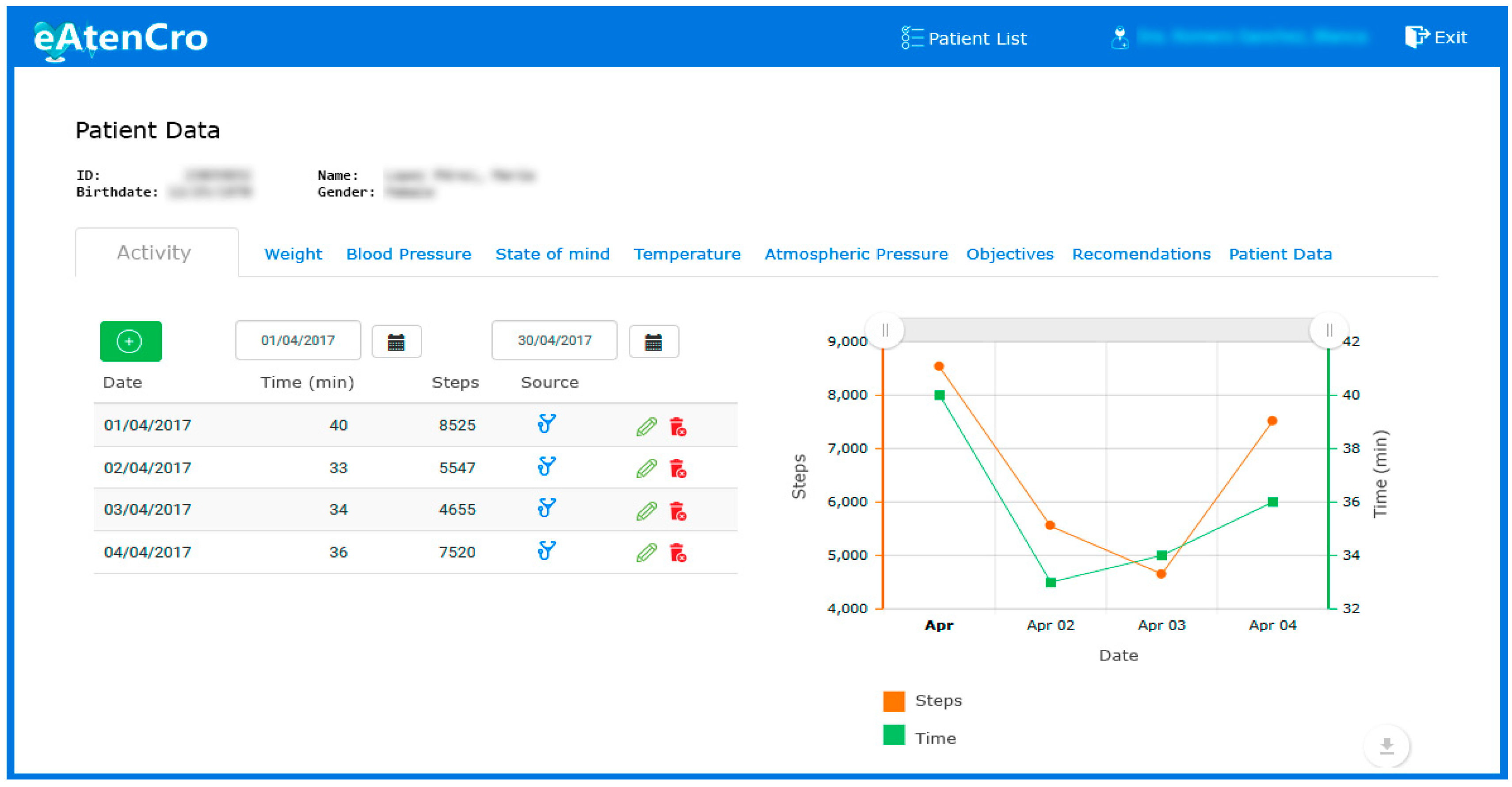Open the Blood Pressure tab

point(408,254)
